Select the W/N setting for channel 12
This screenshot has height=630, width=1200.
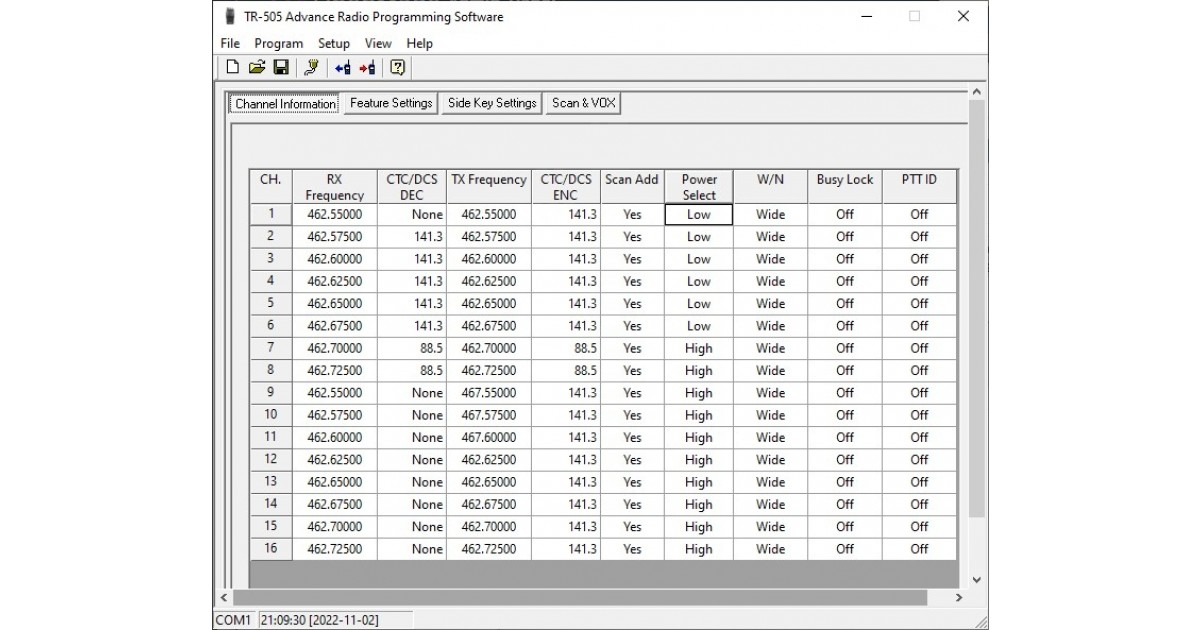[770, 459]
